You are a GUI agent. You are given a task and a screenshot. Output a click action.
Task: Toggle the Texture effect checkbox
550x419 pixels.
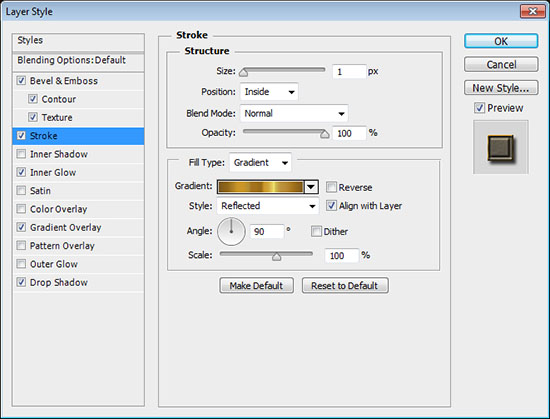[33, 117]
